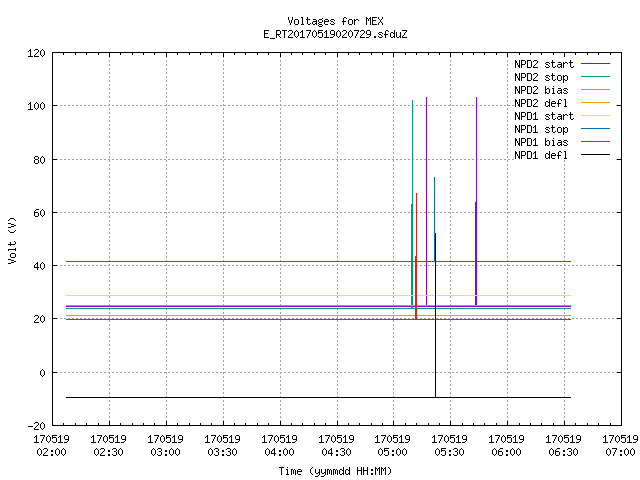This screenshot has height=480, width=640.
Task: Click the chart title 'Voltages for MEX'
Action: point(335,21)
